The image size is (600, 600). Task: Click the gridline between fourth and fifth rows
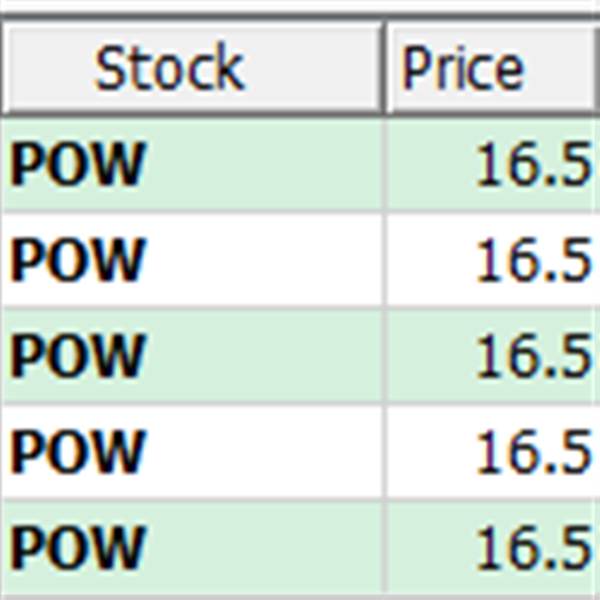coord(300,499)
